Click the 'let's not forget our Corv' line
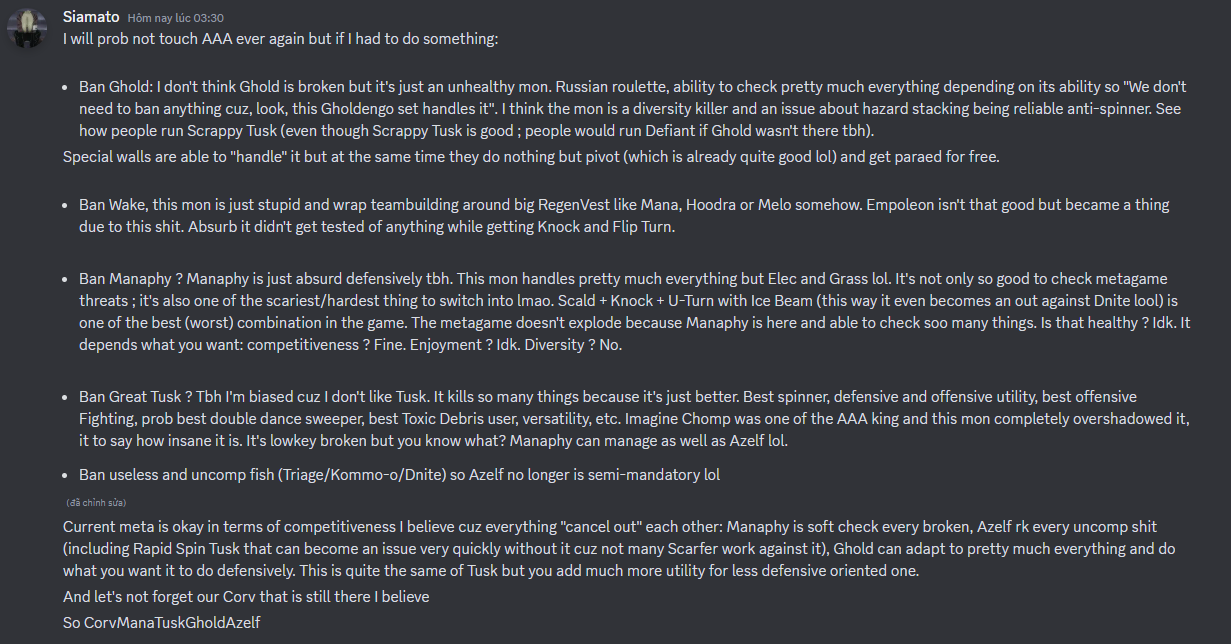Image resolution: width=1231 pixels, height=644 pixels. point(245,597)
